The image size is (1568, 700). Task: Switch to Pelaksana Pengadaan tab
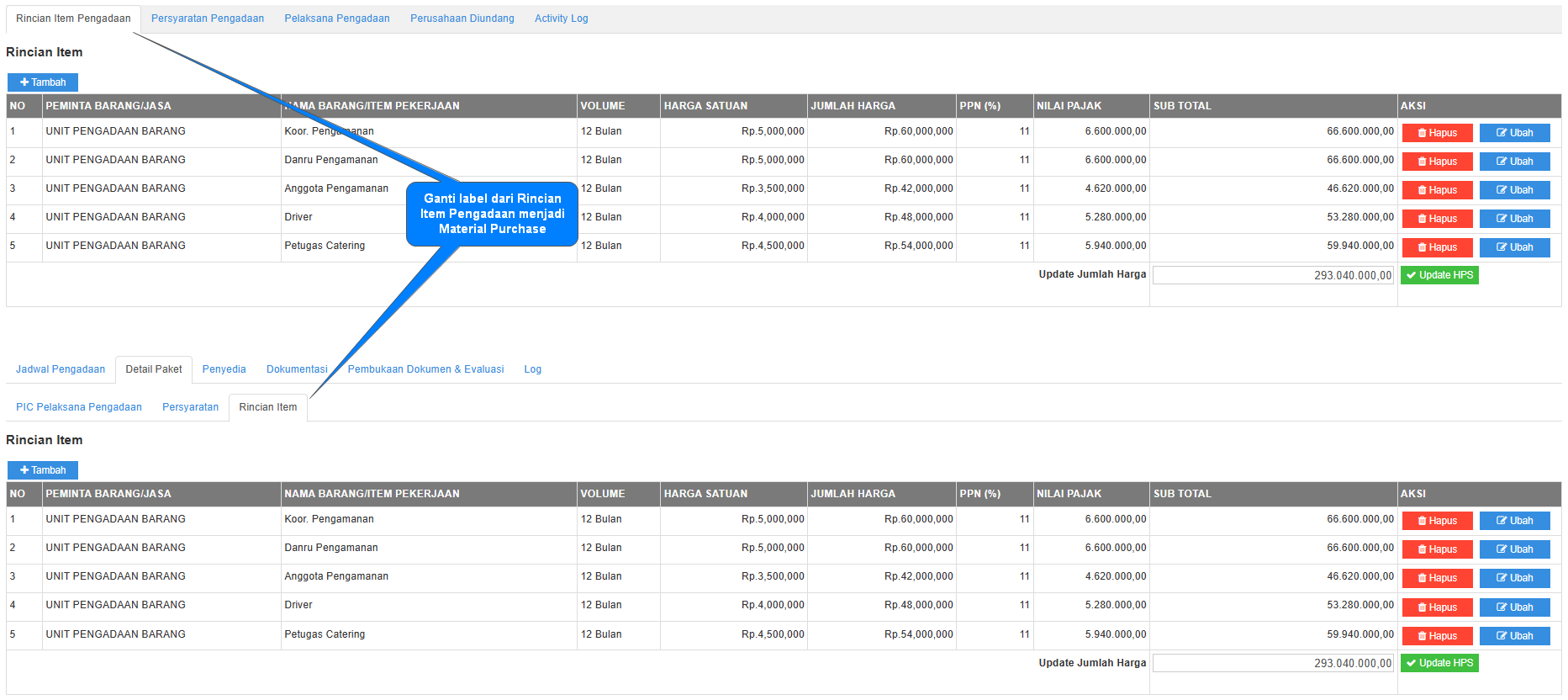pyautogui.click(x=337, y=19)
